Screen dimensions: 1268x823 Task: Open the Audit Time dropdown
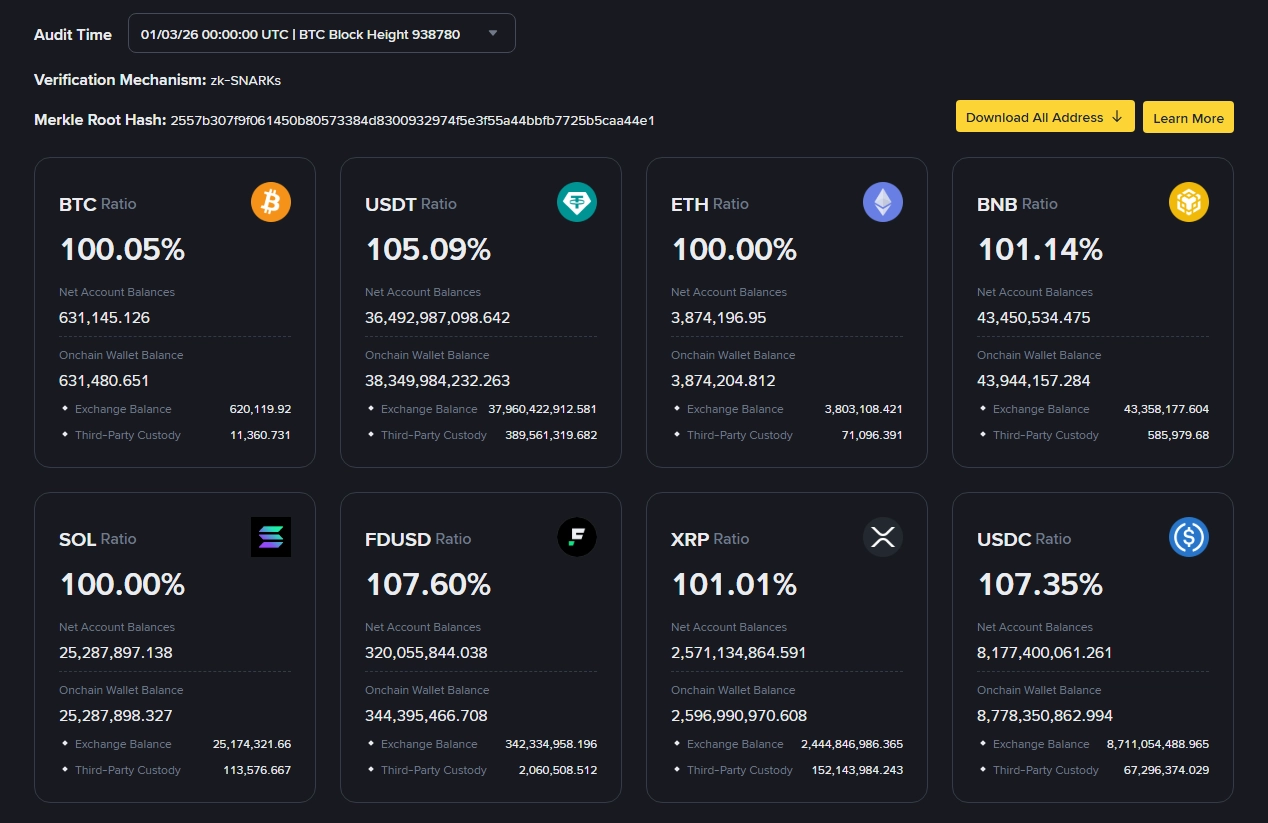click(x=320, y=34)
